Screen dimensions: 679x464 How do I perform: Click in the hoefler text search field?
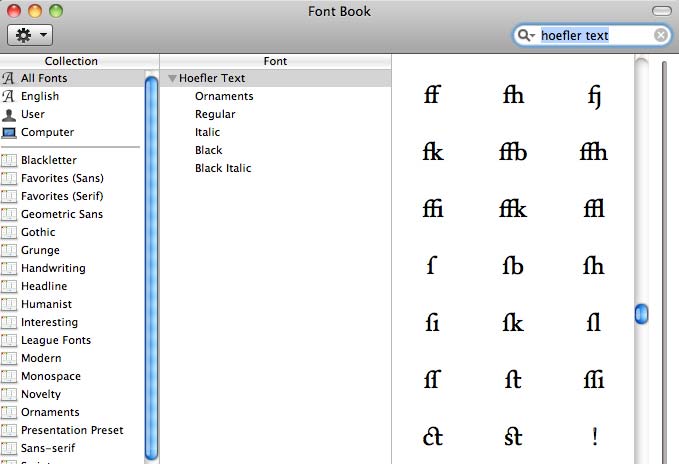coord(594,35)
